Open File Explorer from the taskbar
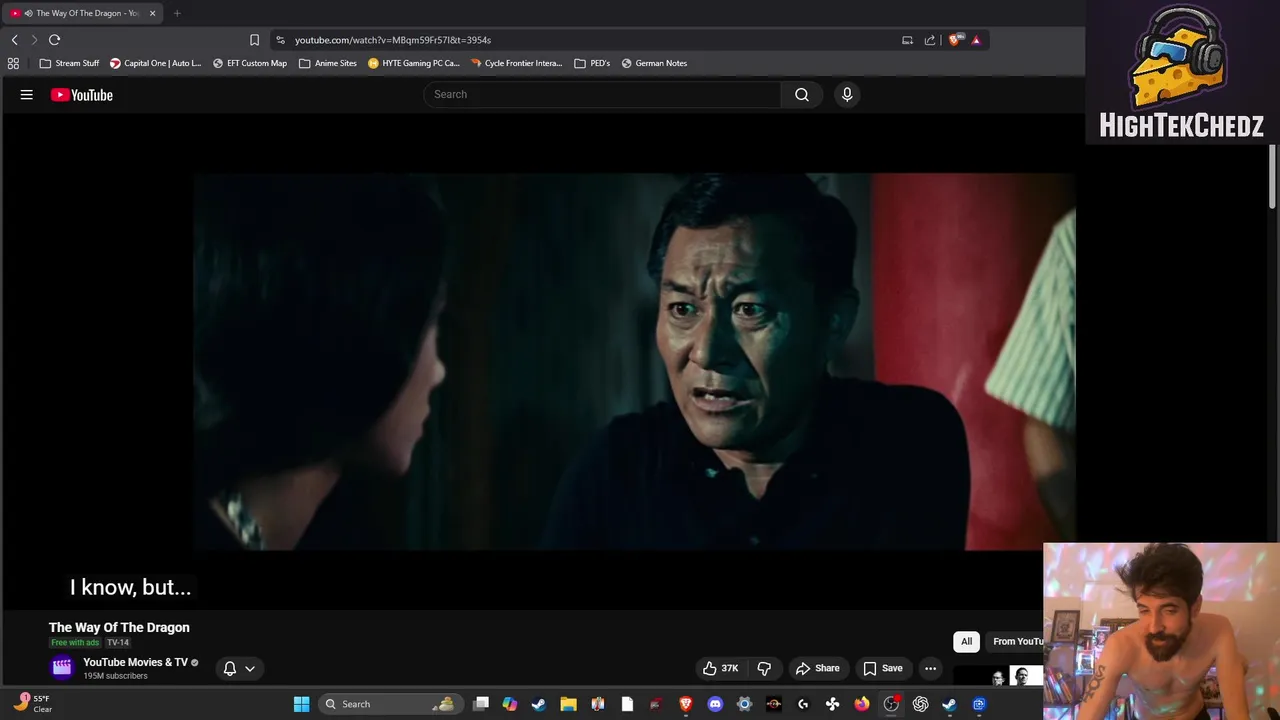The height and width of the screenshot is (720, 1280). coord(568,704)
